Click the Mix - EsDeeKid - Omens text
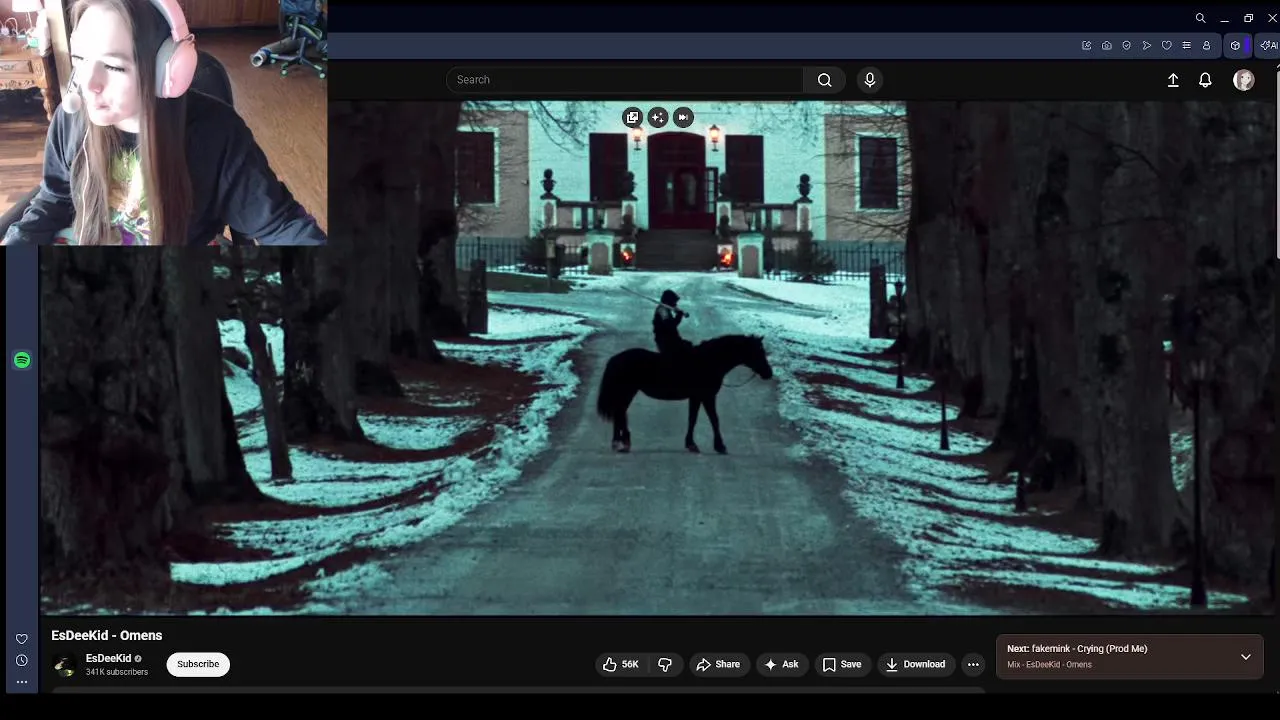The image size is (1280, 720). click(x=1049, y=665)
